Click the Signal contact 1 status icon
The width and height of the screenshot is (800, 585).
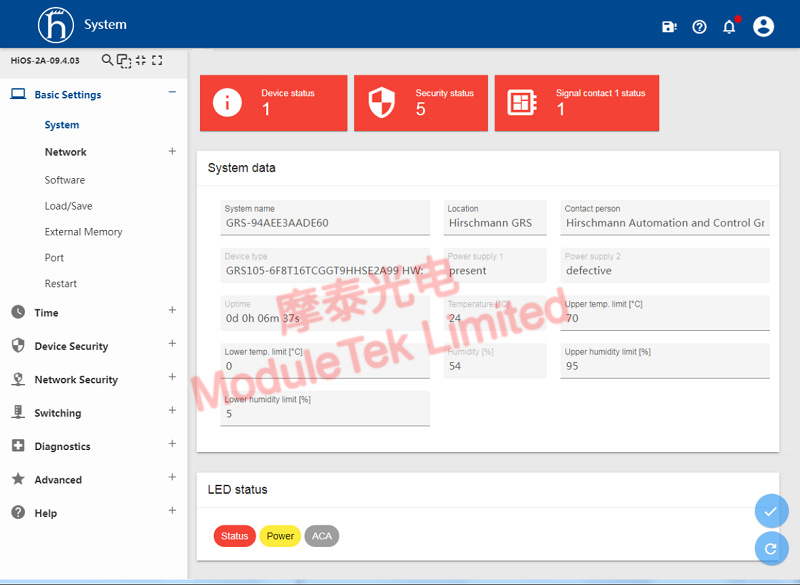click(x=522, y=103)
